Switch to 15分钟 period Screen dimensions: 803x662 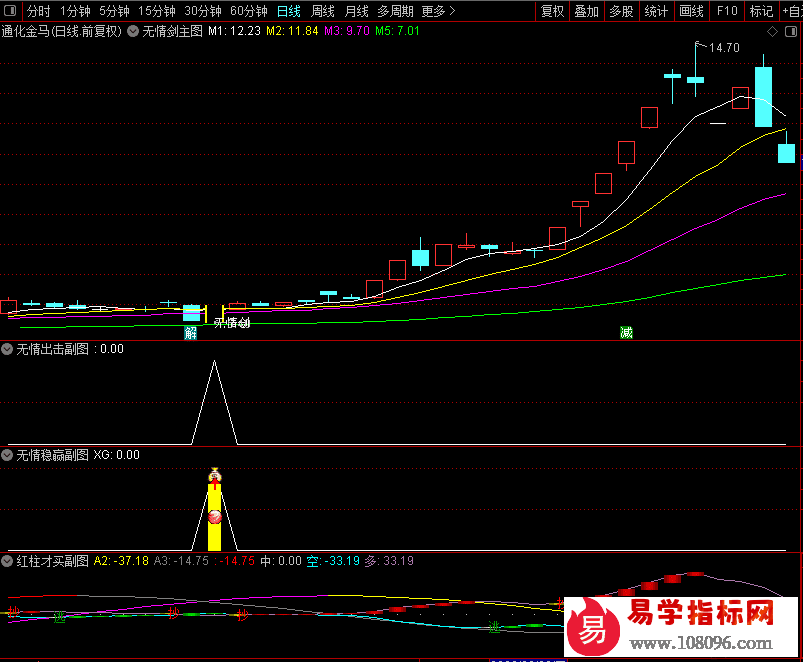[x=157, y=11]
